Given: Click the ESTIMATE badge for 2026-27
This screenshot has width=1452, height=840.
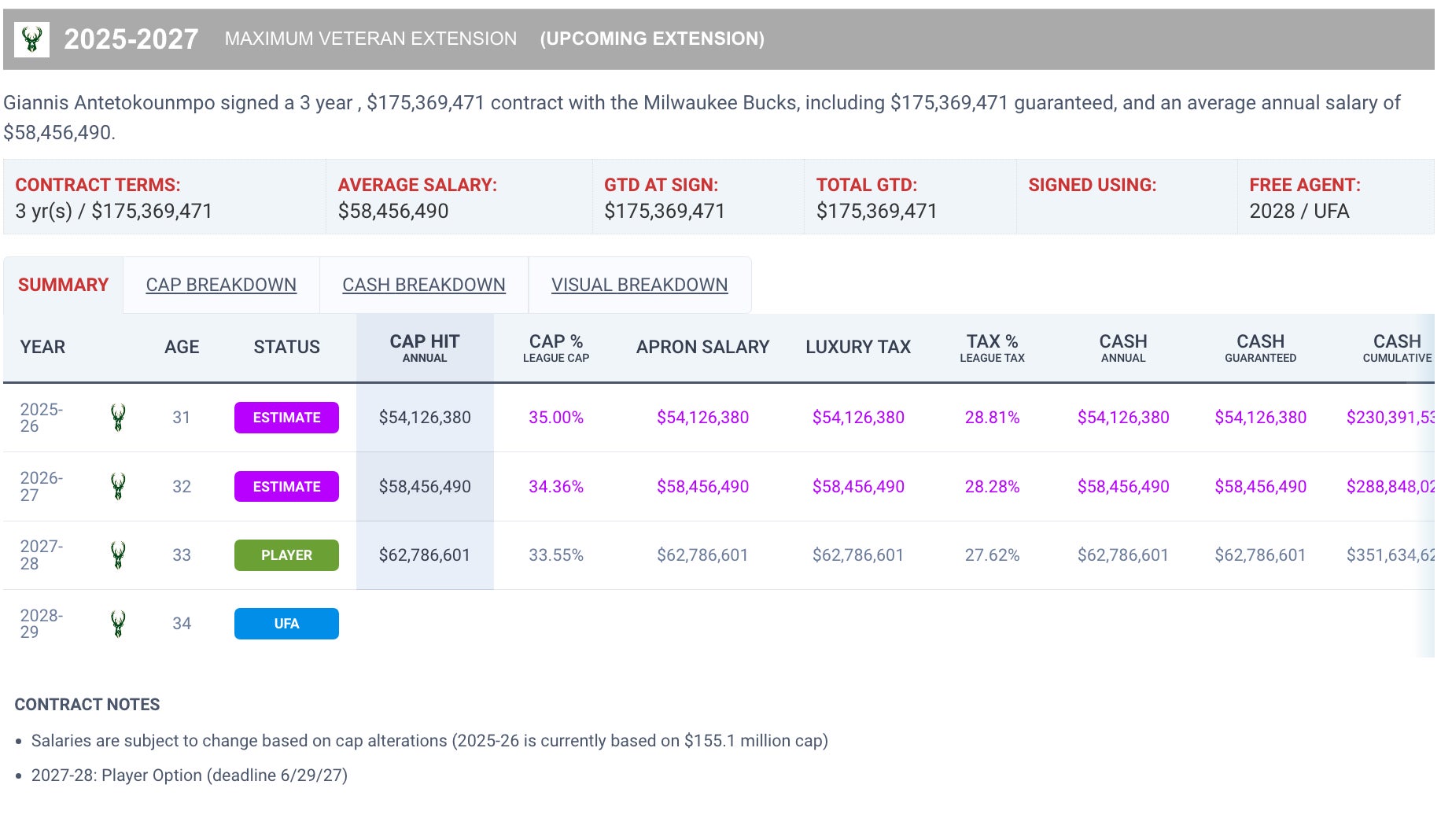Looking at the screenshot, I should click(x=286, y=487).
